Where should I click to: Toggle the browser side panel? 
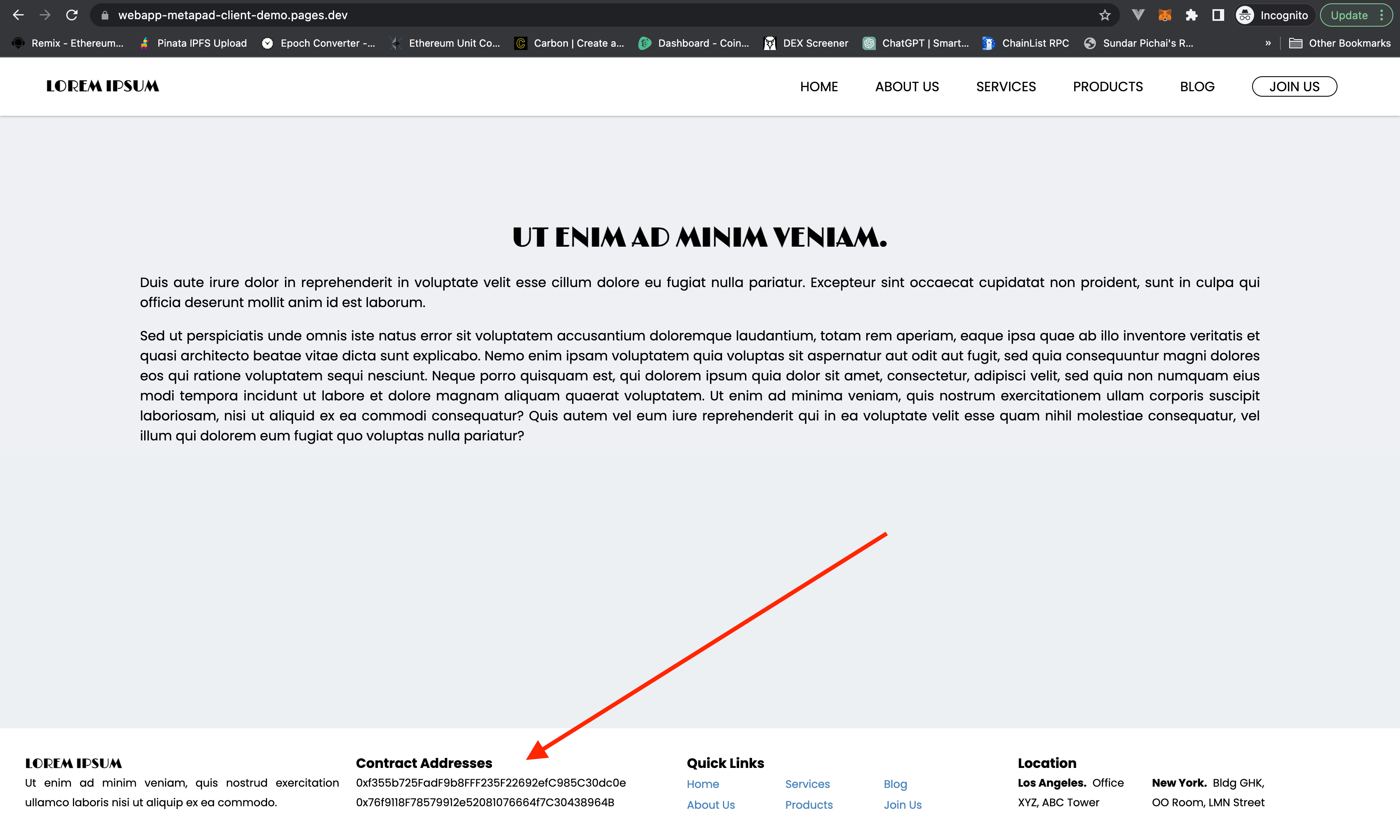click(x=1217, y=15)
